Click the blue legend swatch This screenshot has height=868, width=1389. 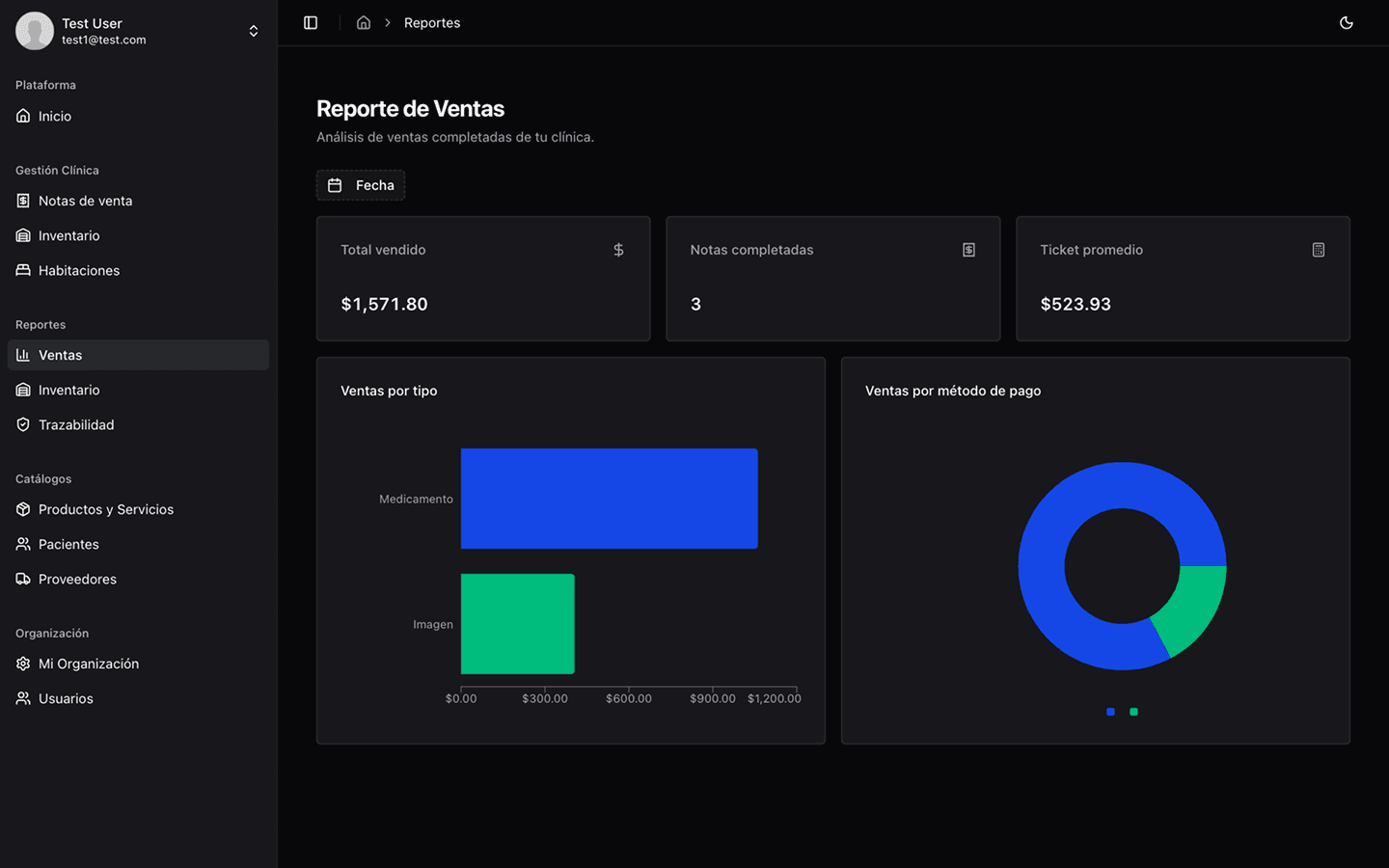(1110, 712)
